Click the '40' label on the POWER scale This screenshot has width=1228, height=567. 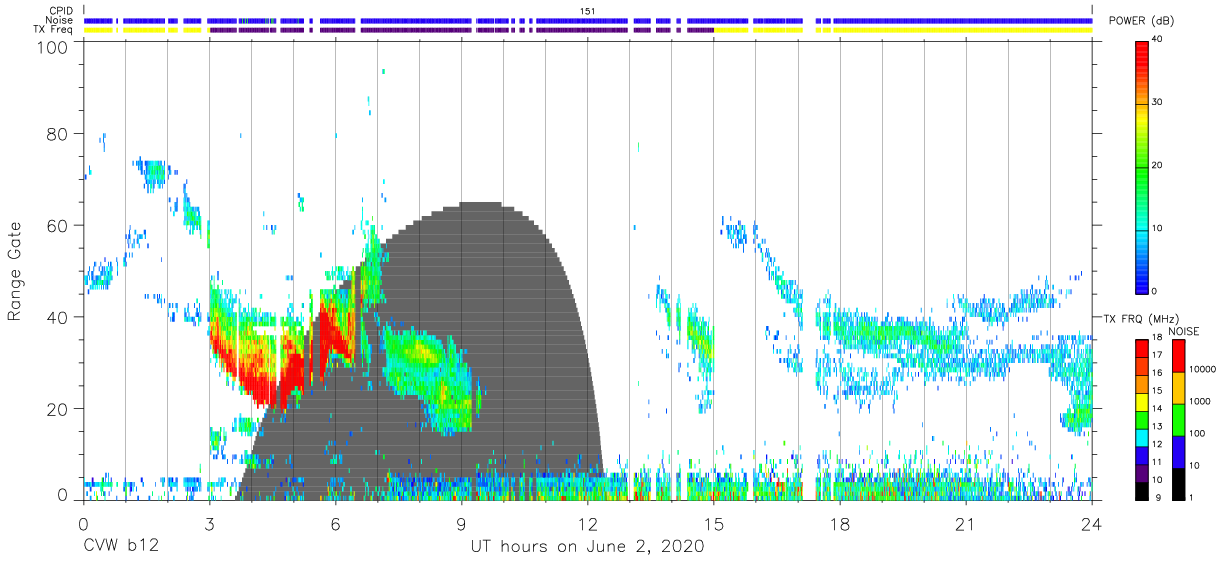click(1158, 40)
